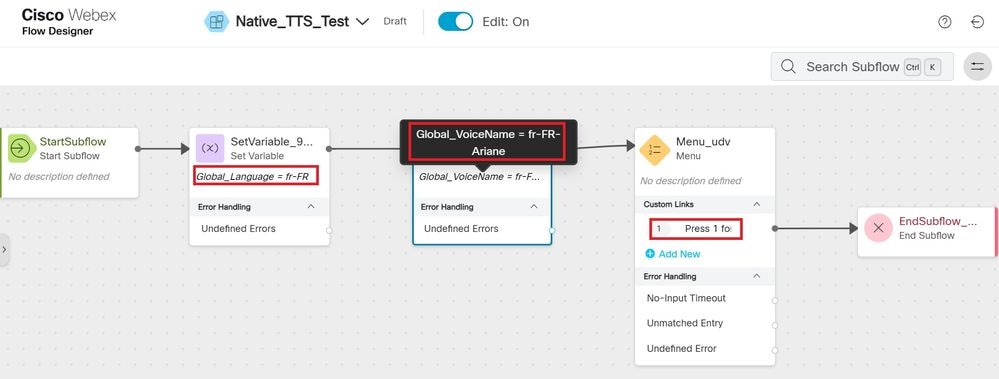This screenshot has width=999, height=379.
Task: Click the EndSubflow pink X icon
Action: point(879,228)
